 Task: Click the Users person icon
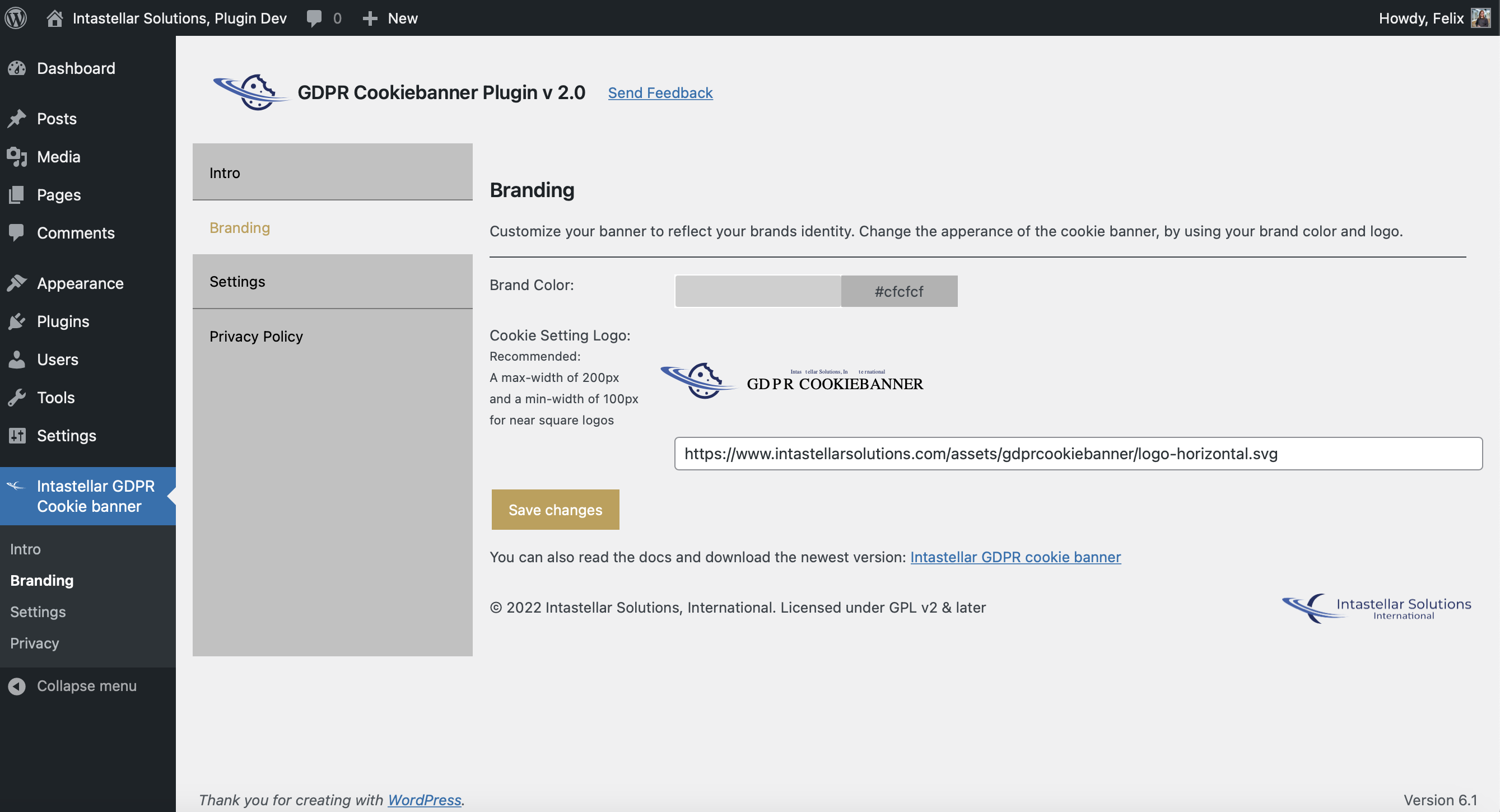click(x=17, y=360)
